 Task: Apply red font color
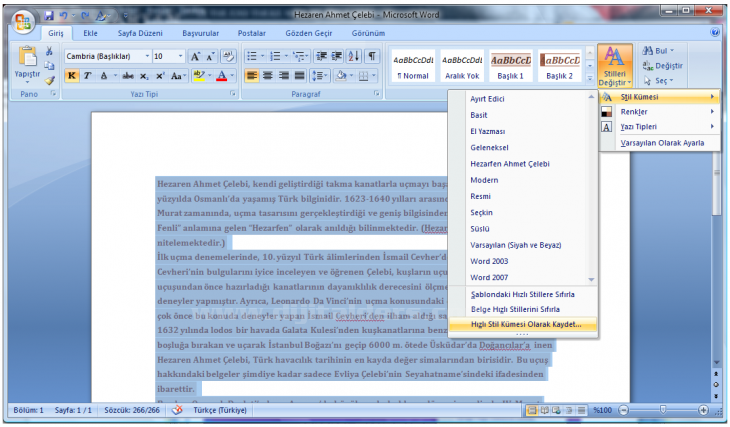click(x=222, y=75)
